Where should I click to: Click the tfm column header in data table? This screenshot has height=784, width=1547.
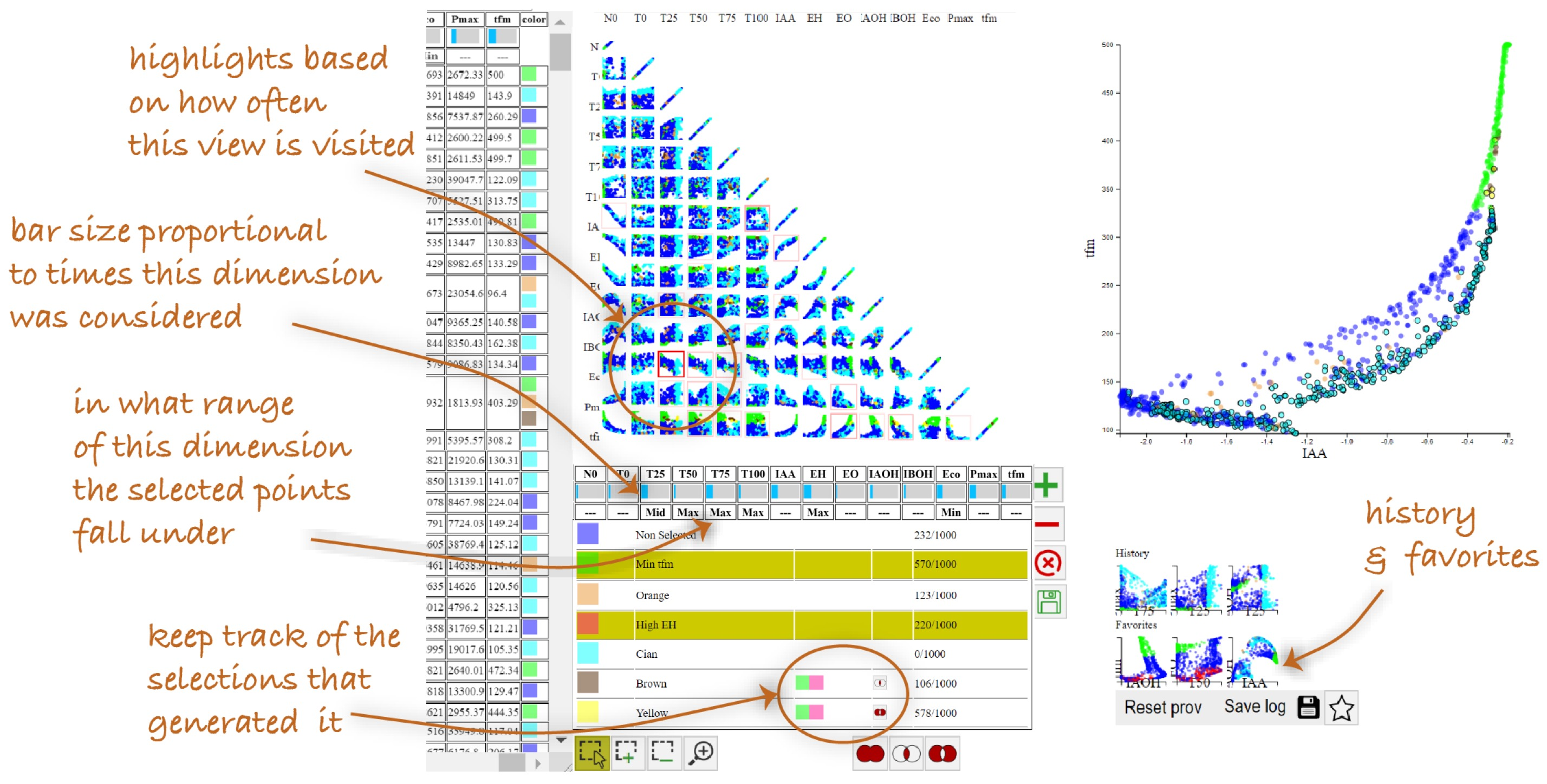(502, 20)
